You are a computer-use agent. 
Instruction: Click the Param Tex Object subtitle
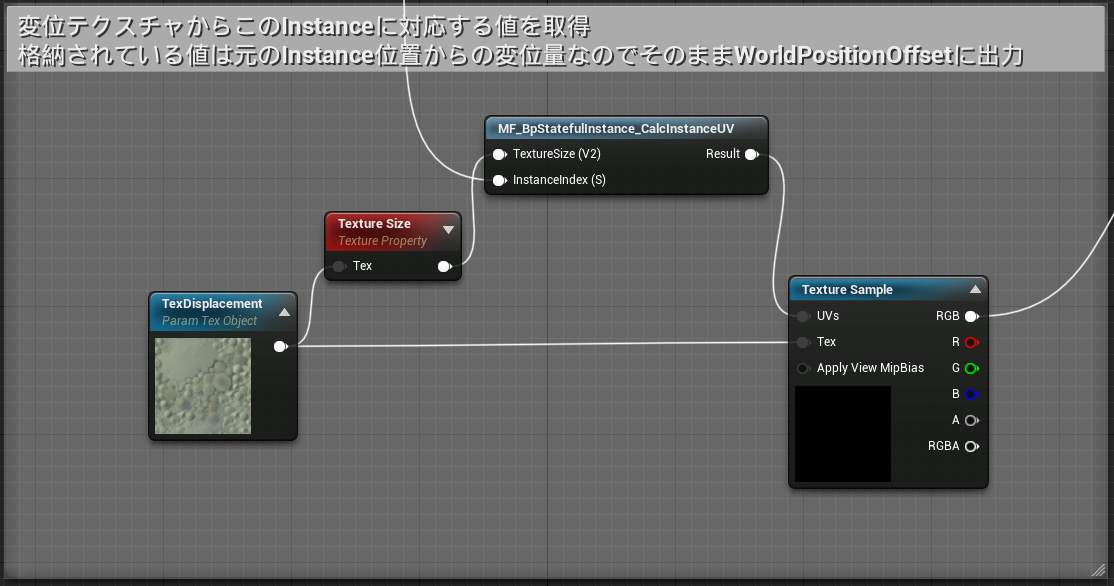tap(210, 320)
